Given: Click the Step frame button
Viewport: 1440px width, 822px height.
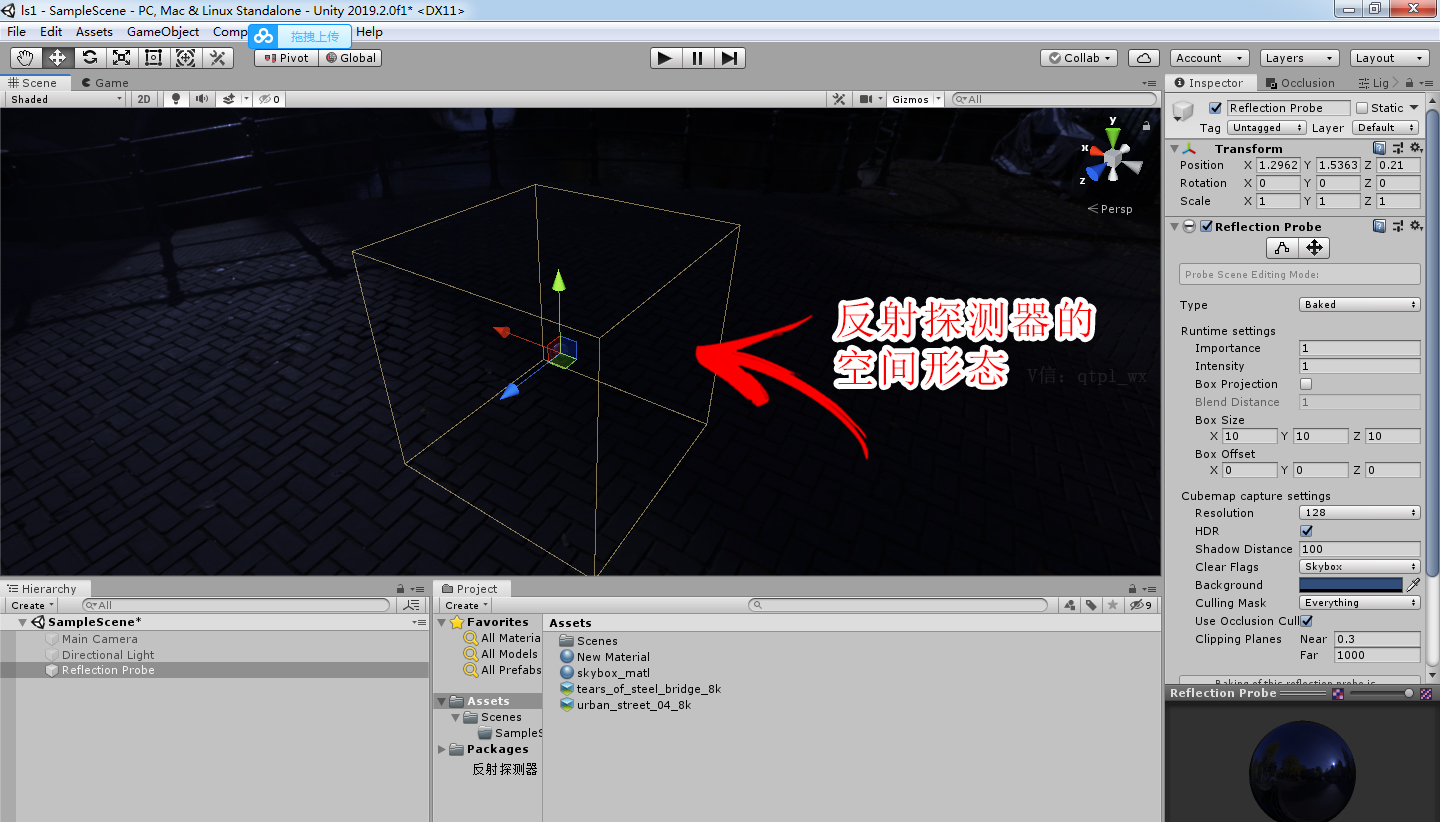Looking at the screenshot, I should [x=729, y=58].
